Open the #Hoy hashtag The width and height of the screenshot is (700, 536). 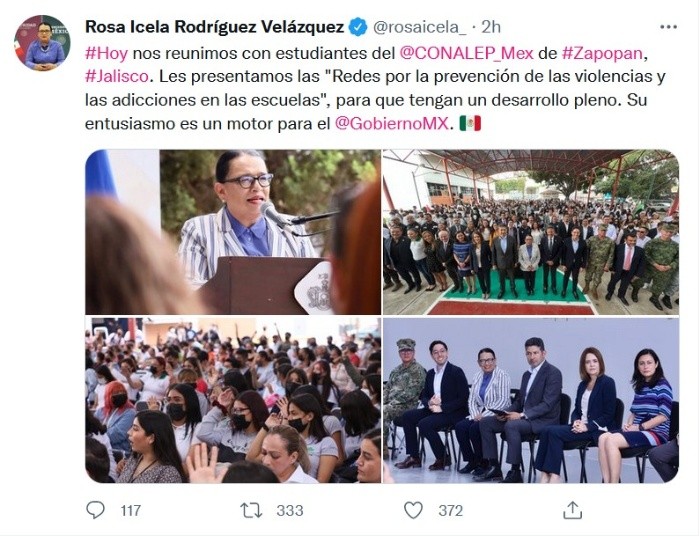click(x=106, y=54)
